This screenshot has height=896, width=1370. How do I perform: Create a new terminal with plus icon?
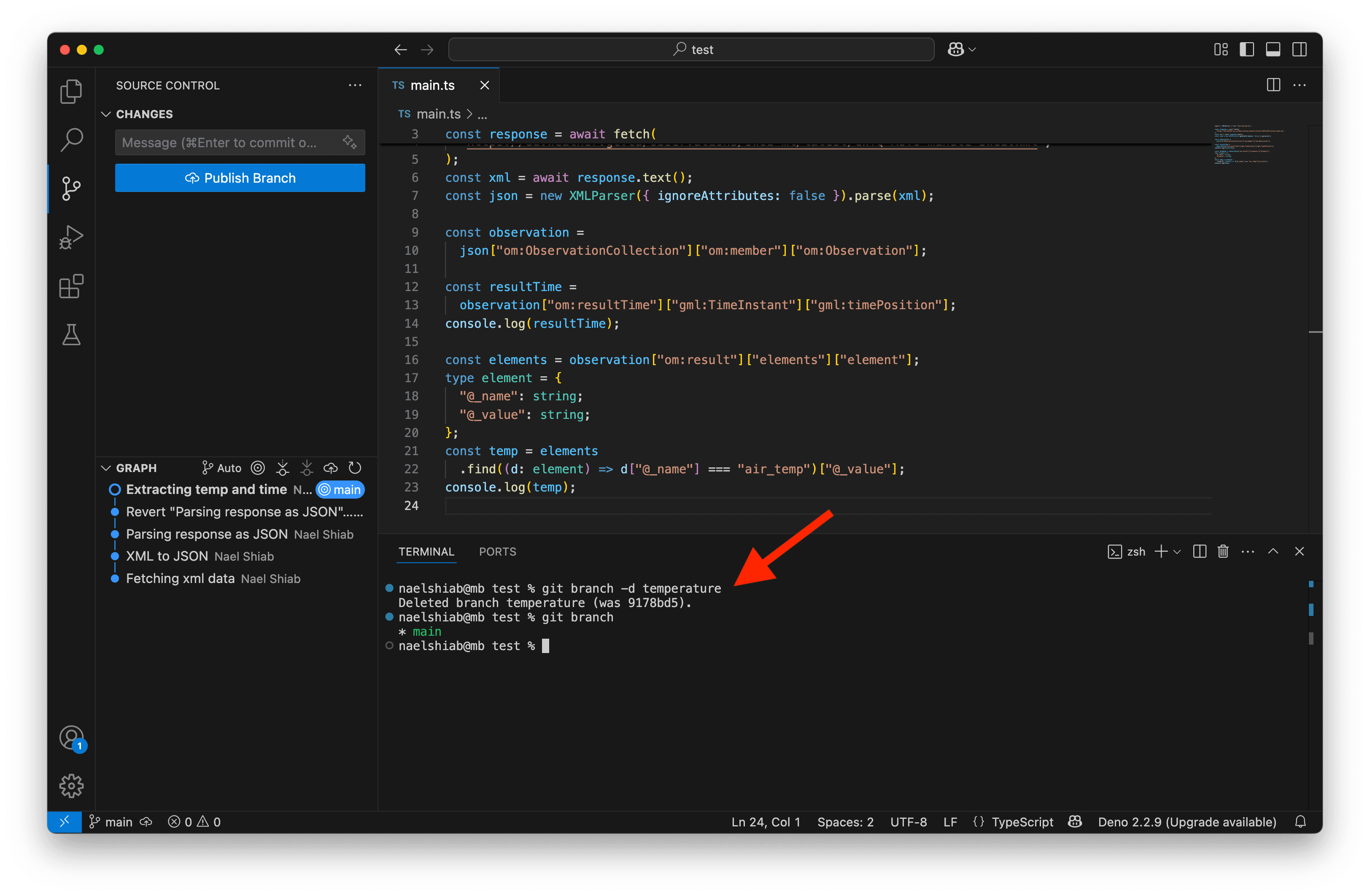point(1161,552)
